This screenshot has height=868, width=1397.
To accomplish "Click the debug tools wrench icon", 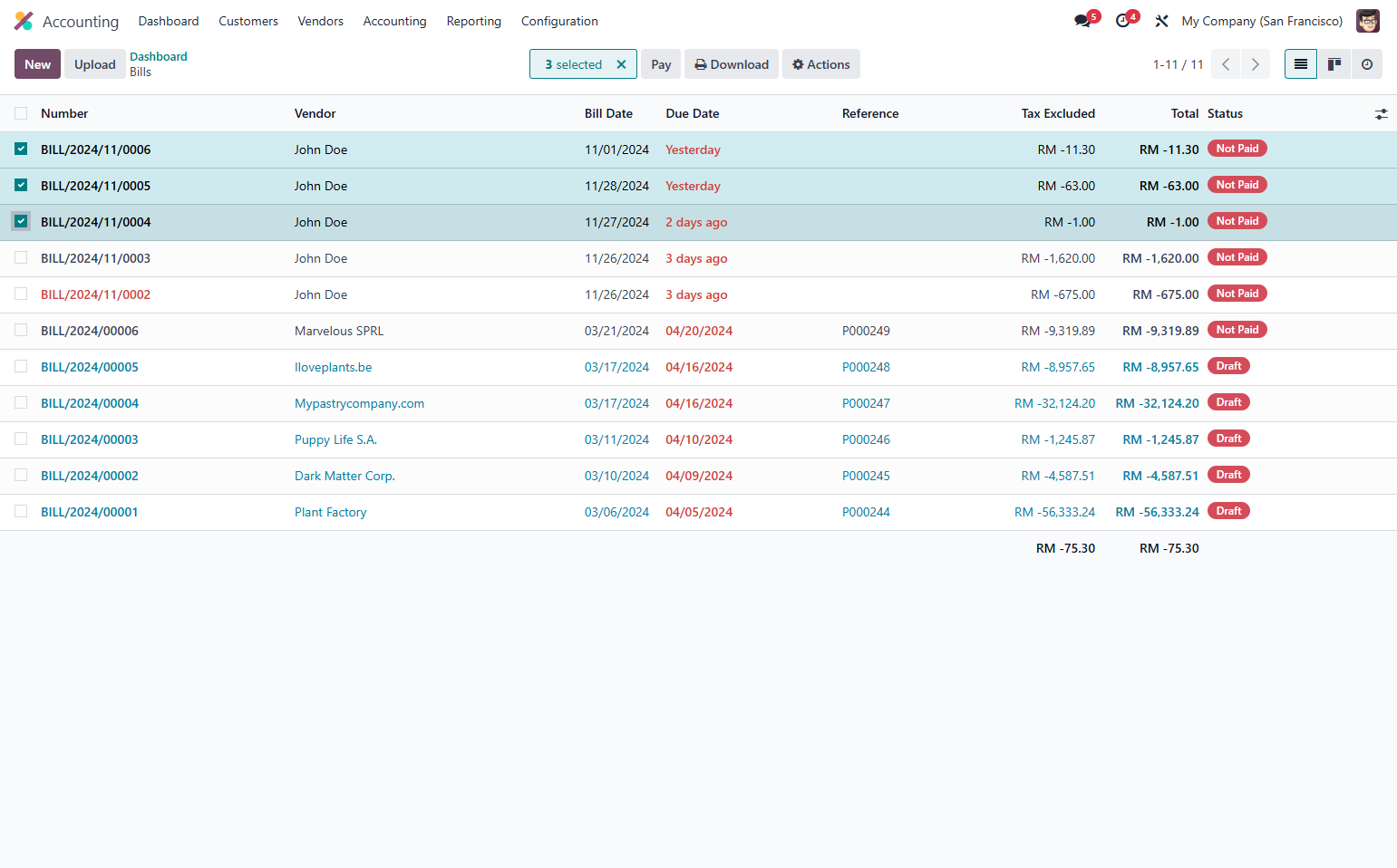I will [x=1161, y=21].
